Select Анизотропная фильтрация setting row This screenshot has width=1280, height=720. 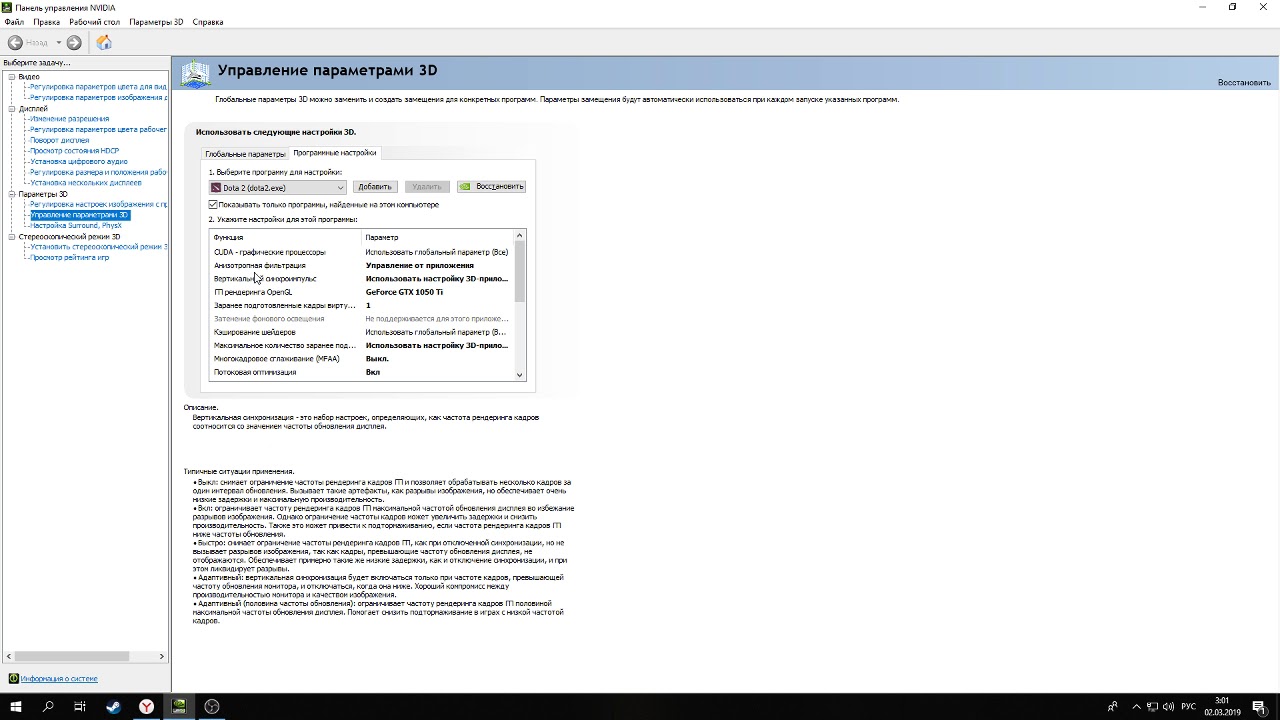coord(361,266)
